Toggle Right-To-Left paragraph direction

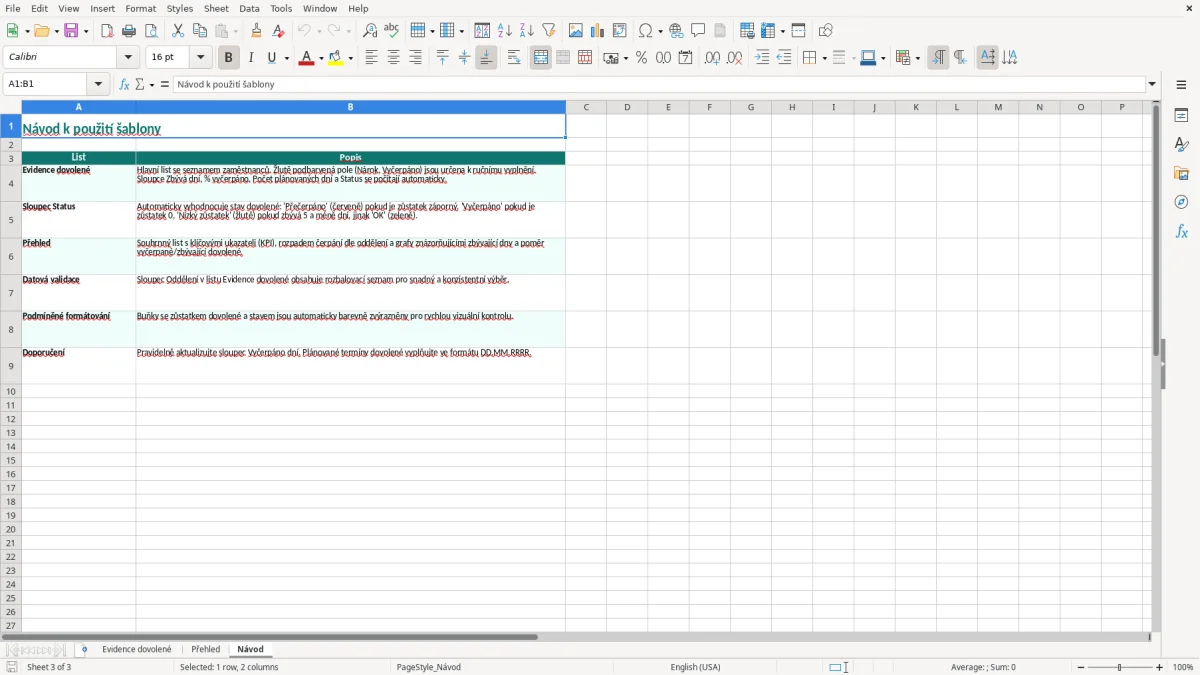(960, 58)
